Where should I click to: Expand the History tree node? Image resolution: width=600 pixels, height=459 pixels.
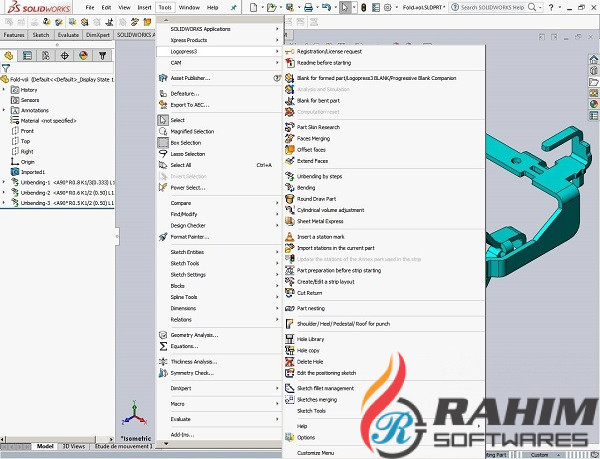(4, 90)
